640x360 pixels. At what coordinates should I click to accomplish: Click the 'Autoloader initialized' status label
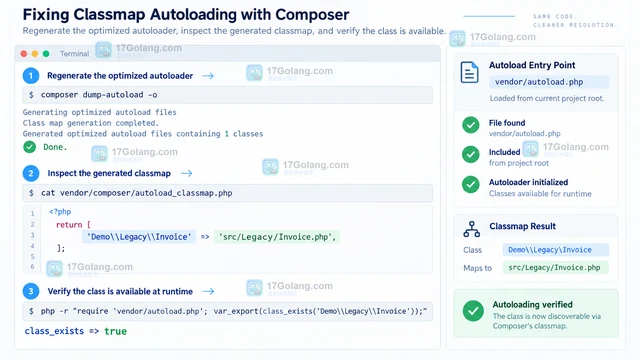(528, 182)
